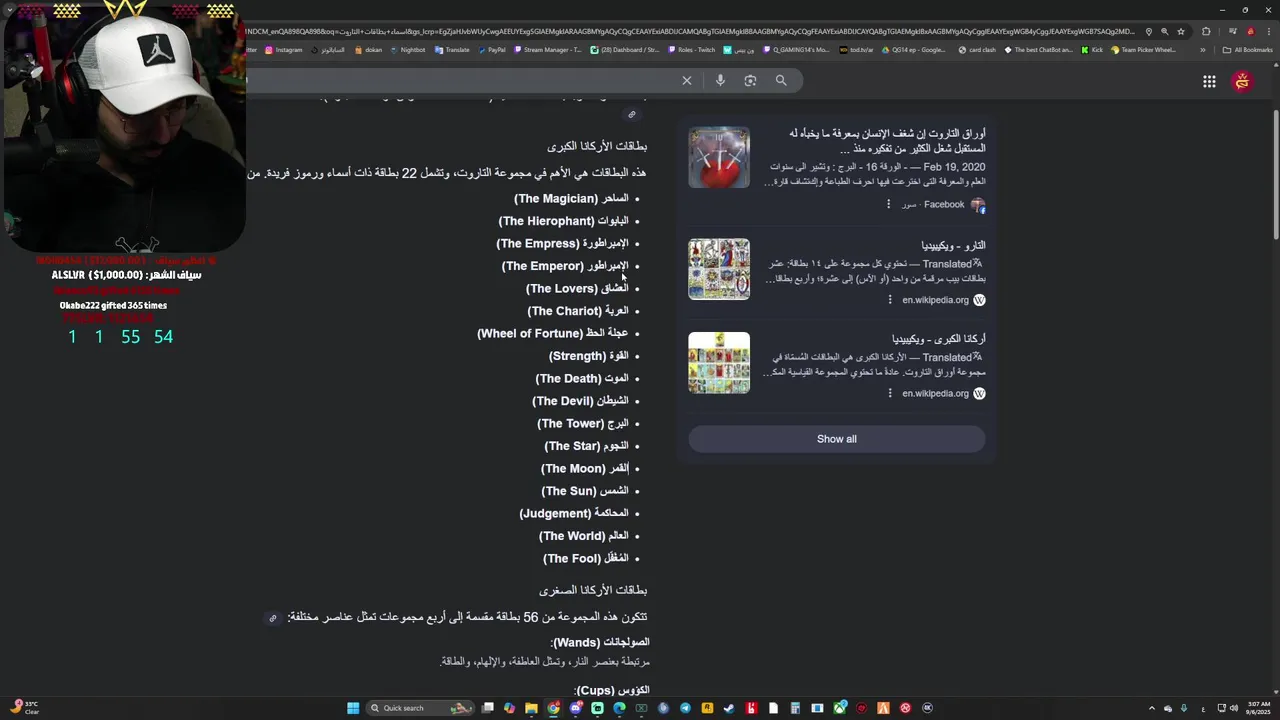Open options menu for the first Wikipedia result

[889, 300]
